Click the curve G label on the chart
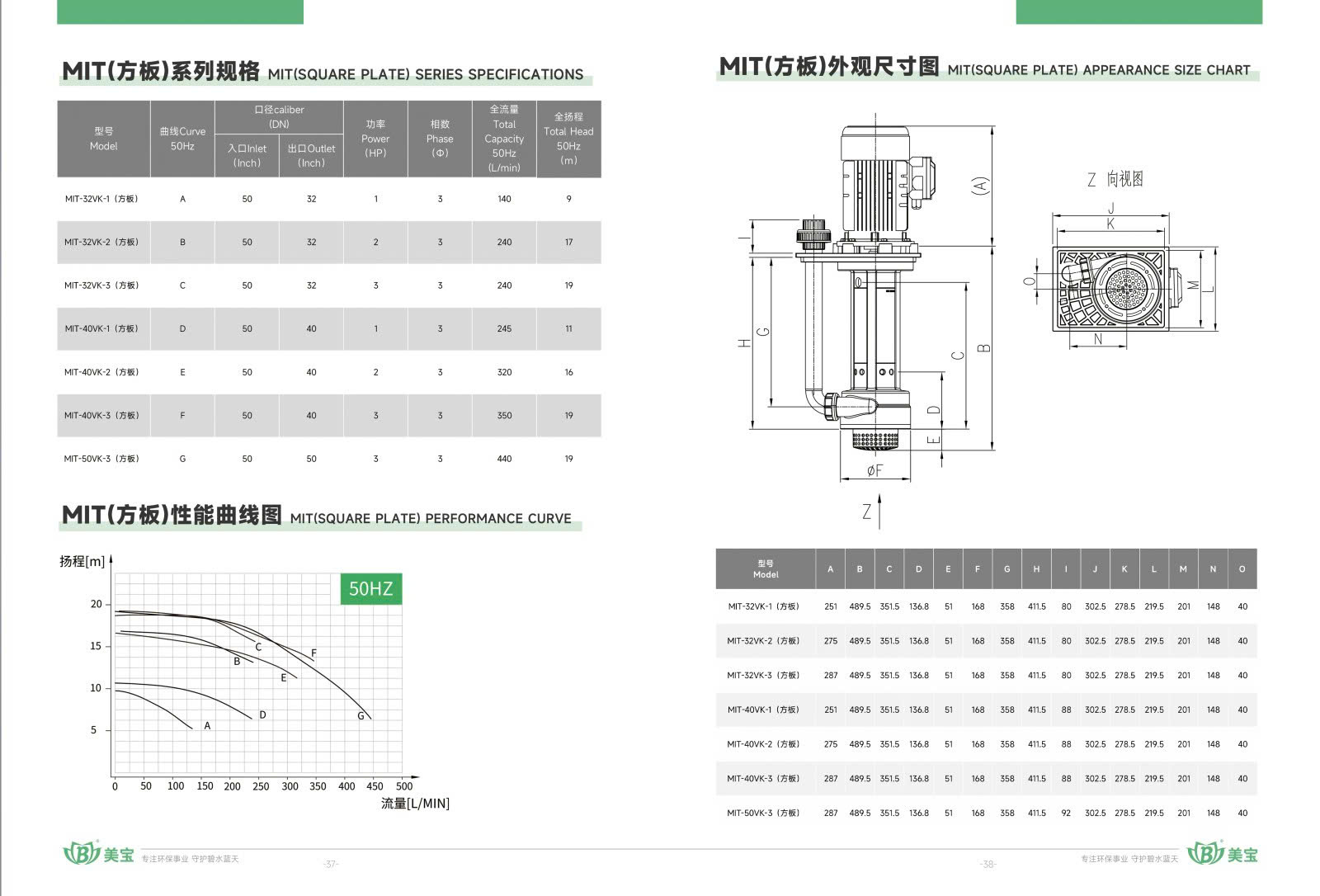The height and width of the screenshot is (896, 1320). coord(361,715)
